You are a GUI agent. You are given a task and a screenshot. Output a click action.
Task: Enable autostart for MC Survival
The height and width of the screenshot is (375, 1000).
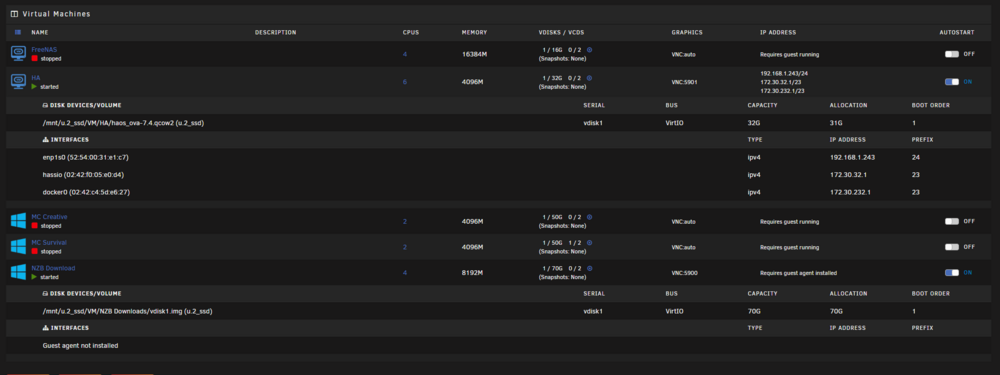pyautogui.click(x=952, y=247)
